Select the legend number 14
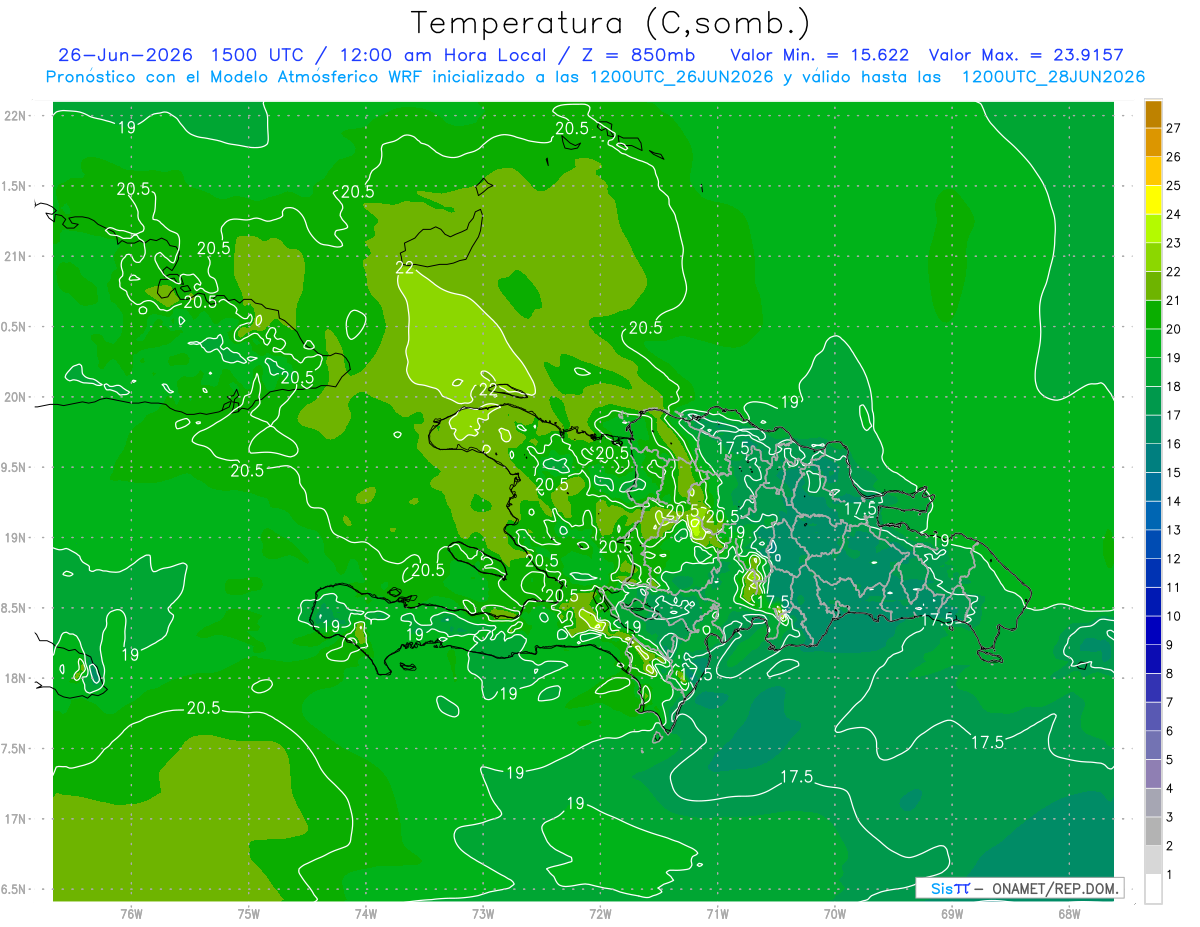Image resolution: width=1200 pixels, height=927 pixels. coord(1173,501)
